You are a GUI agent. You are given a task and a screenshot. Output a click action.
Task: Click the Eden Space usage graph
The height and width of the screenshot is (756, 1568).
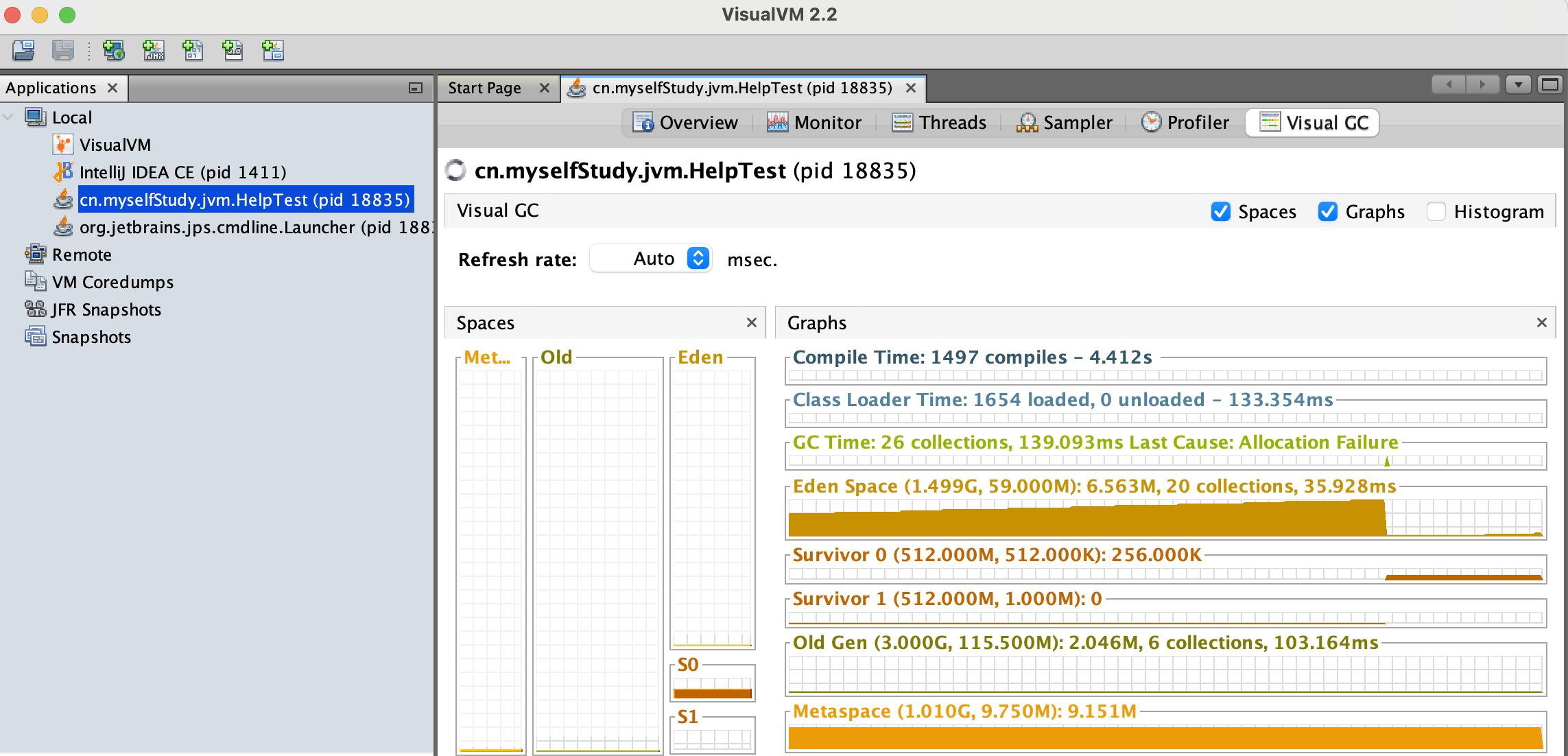[1165, 518]
